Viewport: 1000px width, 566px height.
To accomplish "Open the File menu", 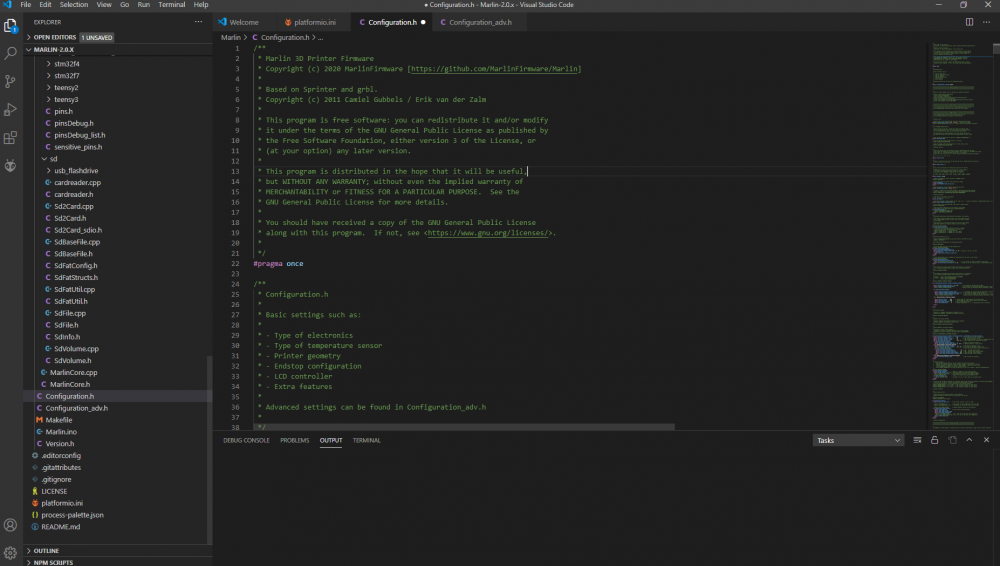I will click(x=26, y=4).
